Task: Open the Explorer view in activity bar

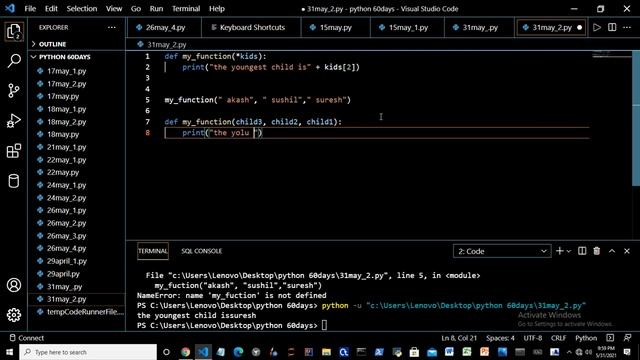Action: 14,31
